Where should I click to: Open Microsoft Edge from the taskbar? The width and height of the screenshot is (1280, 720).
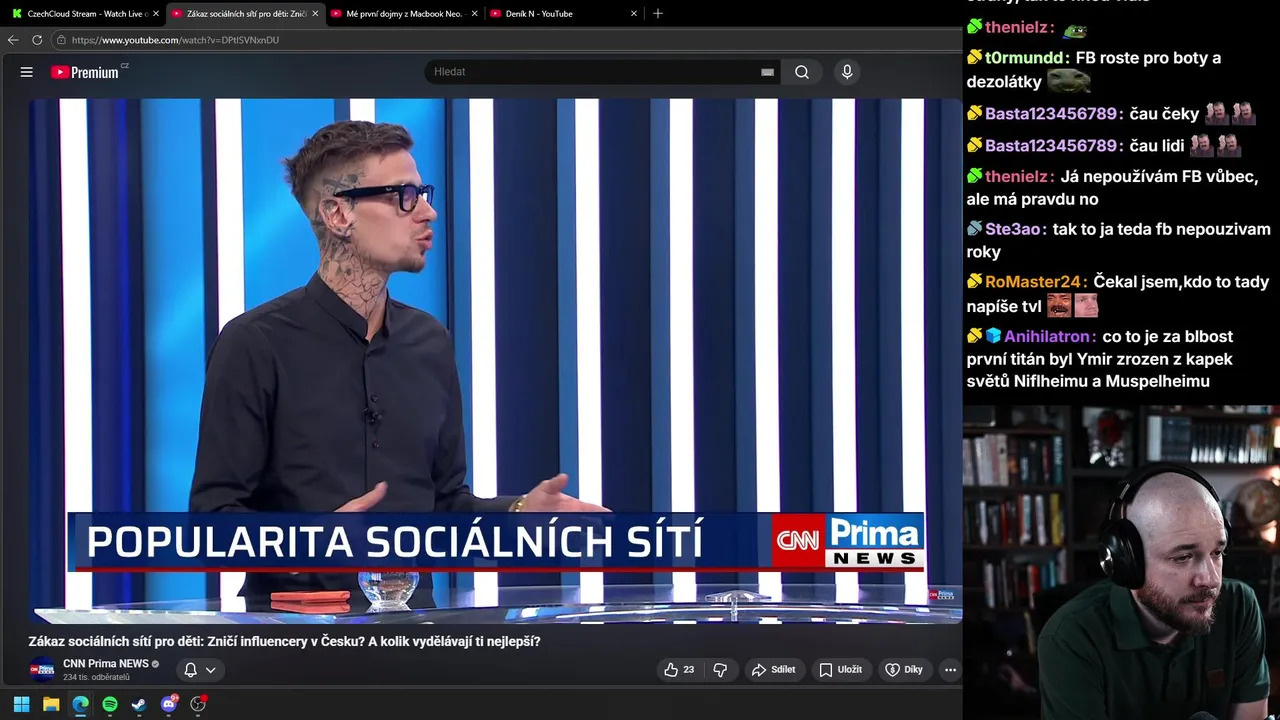pos(80,704)
